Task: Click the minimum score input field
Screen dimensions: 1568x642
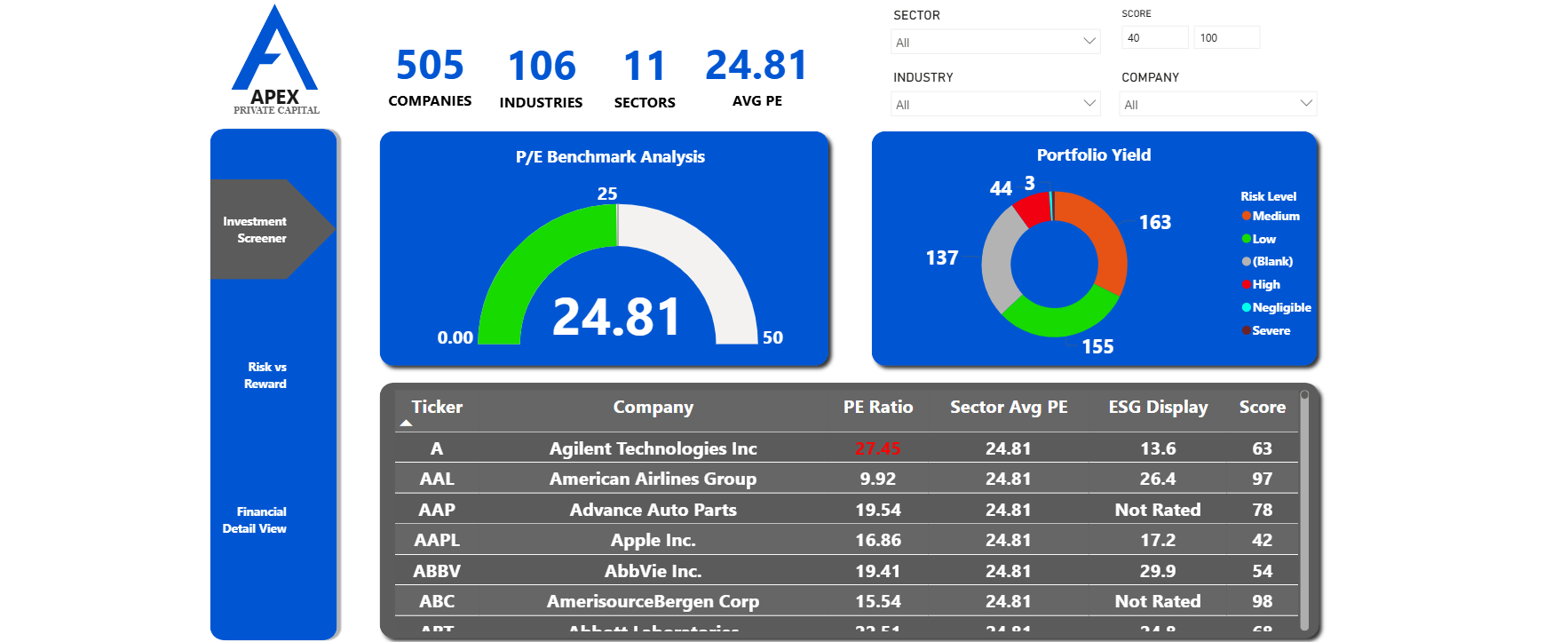Action: tap(1153, 37)
